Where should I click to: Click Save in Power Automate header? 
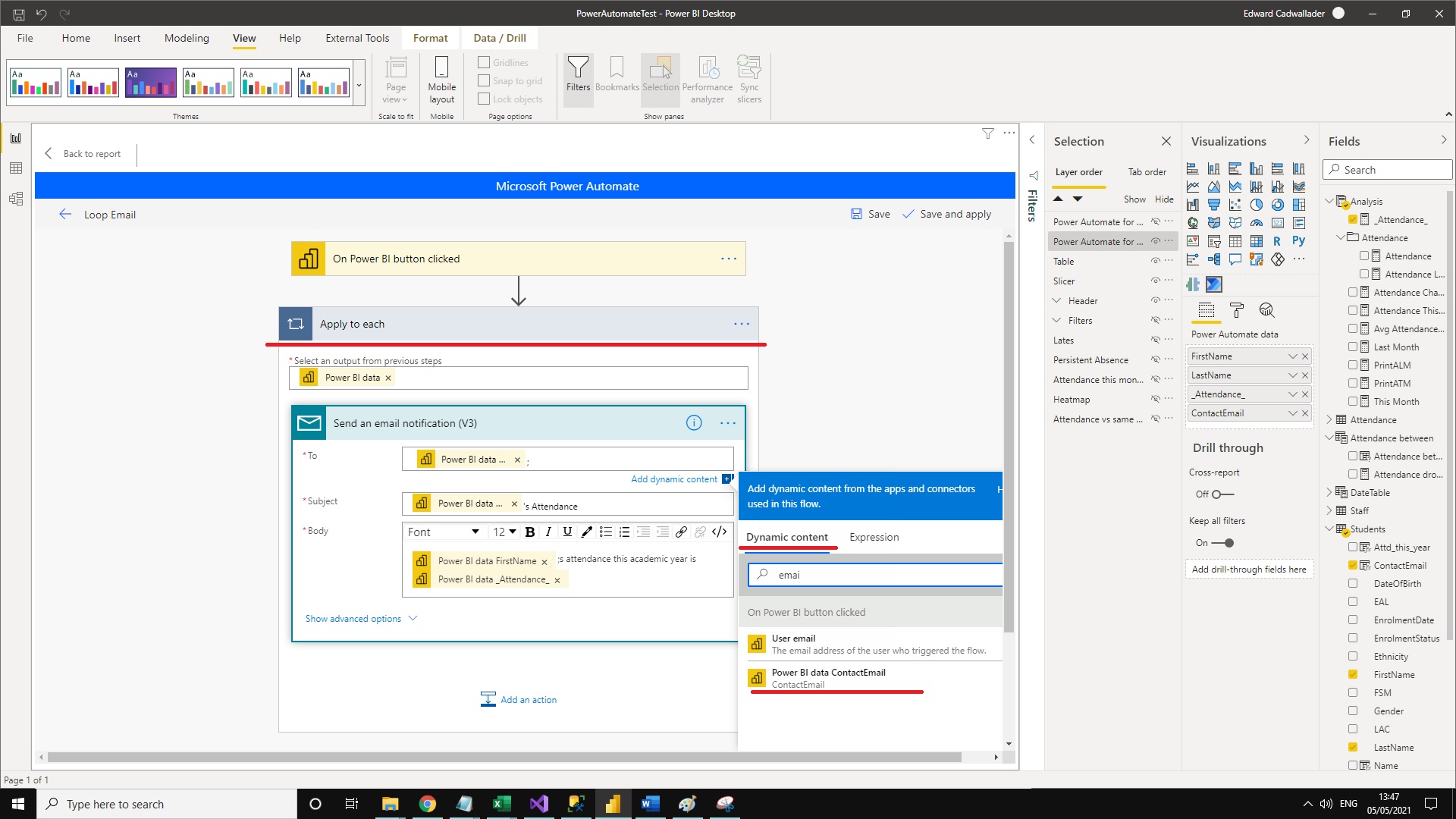click(871, 215)
